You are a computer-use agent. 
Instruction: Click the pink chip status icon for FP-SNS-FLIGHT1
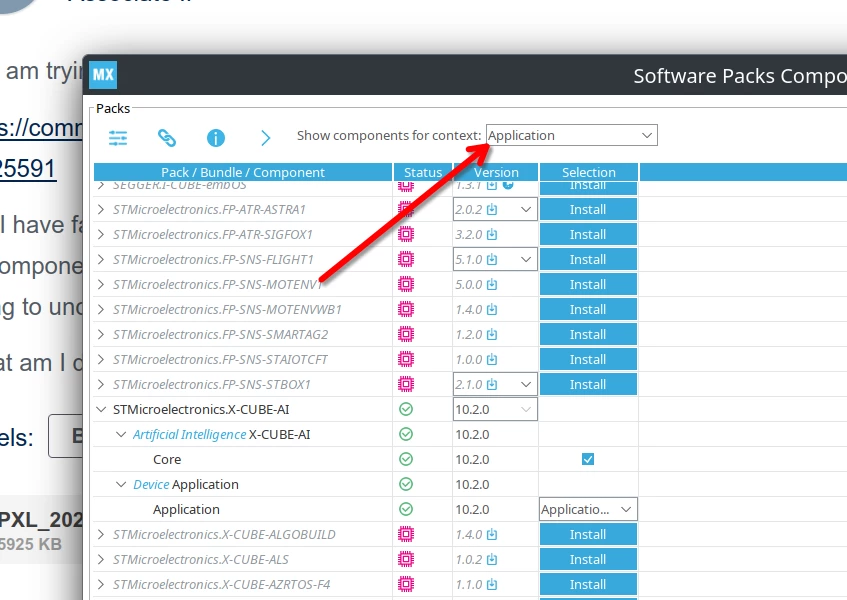tap(406, 260)
